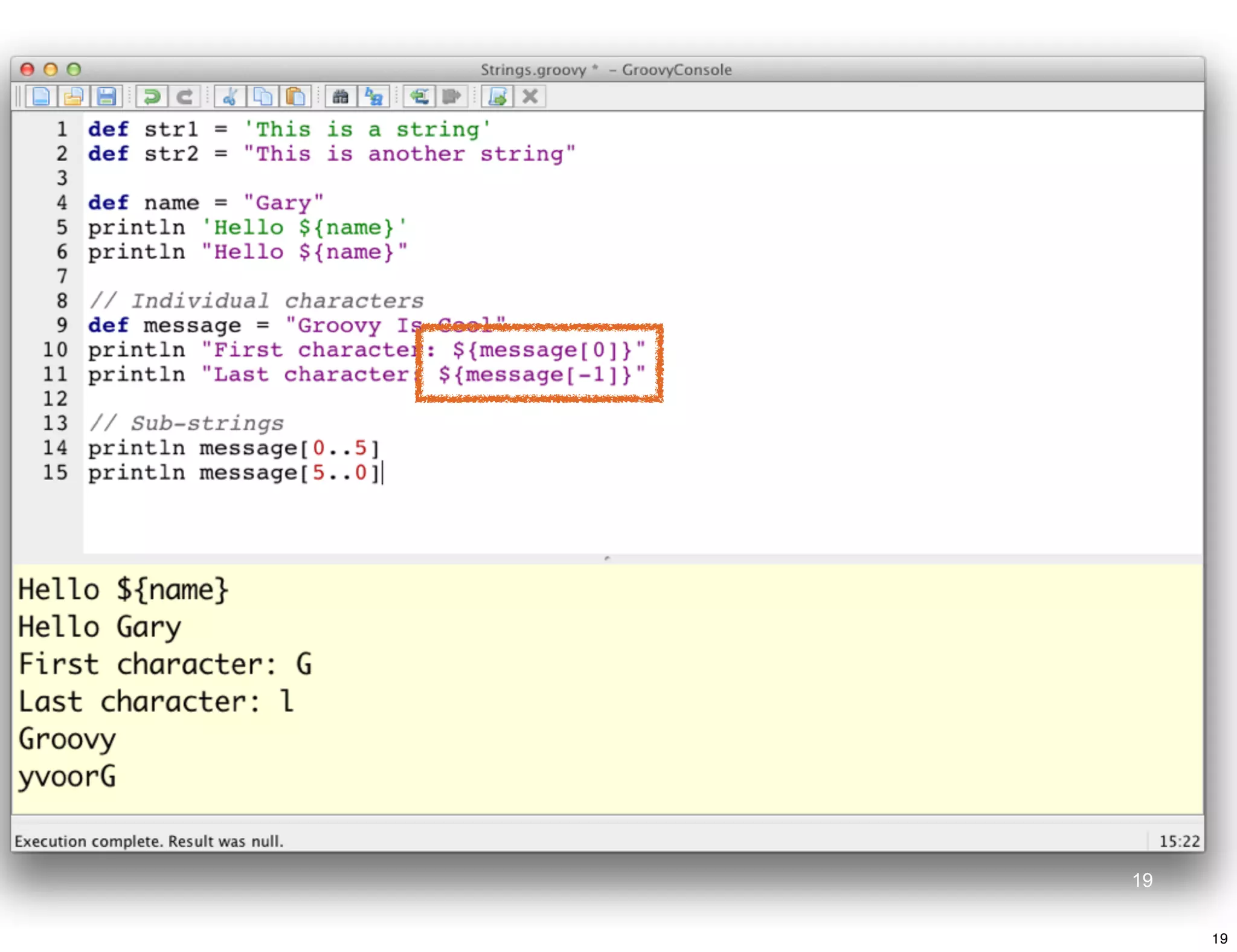Click the 15:22 cursor position indicator
The height and width of the screenshot is (952, 1237).
[1178, 841]
